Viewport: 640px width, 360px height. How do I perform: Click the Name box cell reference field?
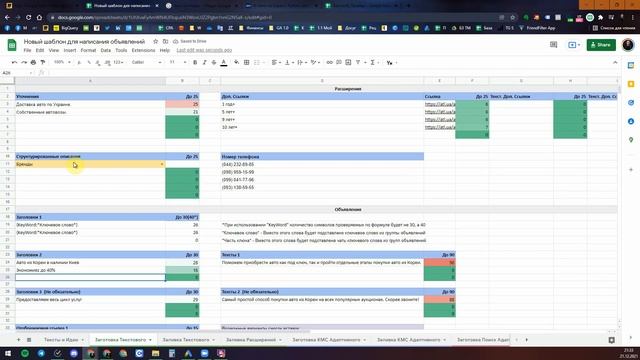pos(16,73)
